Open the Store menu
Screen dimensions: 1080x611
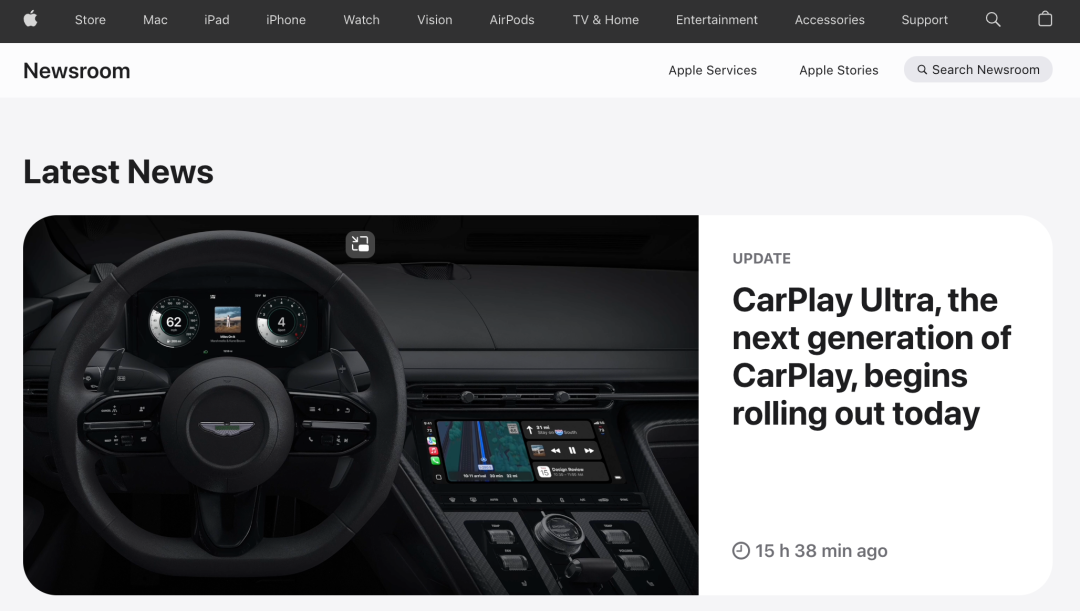click(90, 20)
